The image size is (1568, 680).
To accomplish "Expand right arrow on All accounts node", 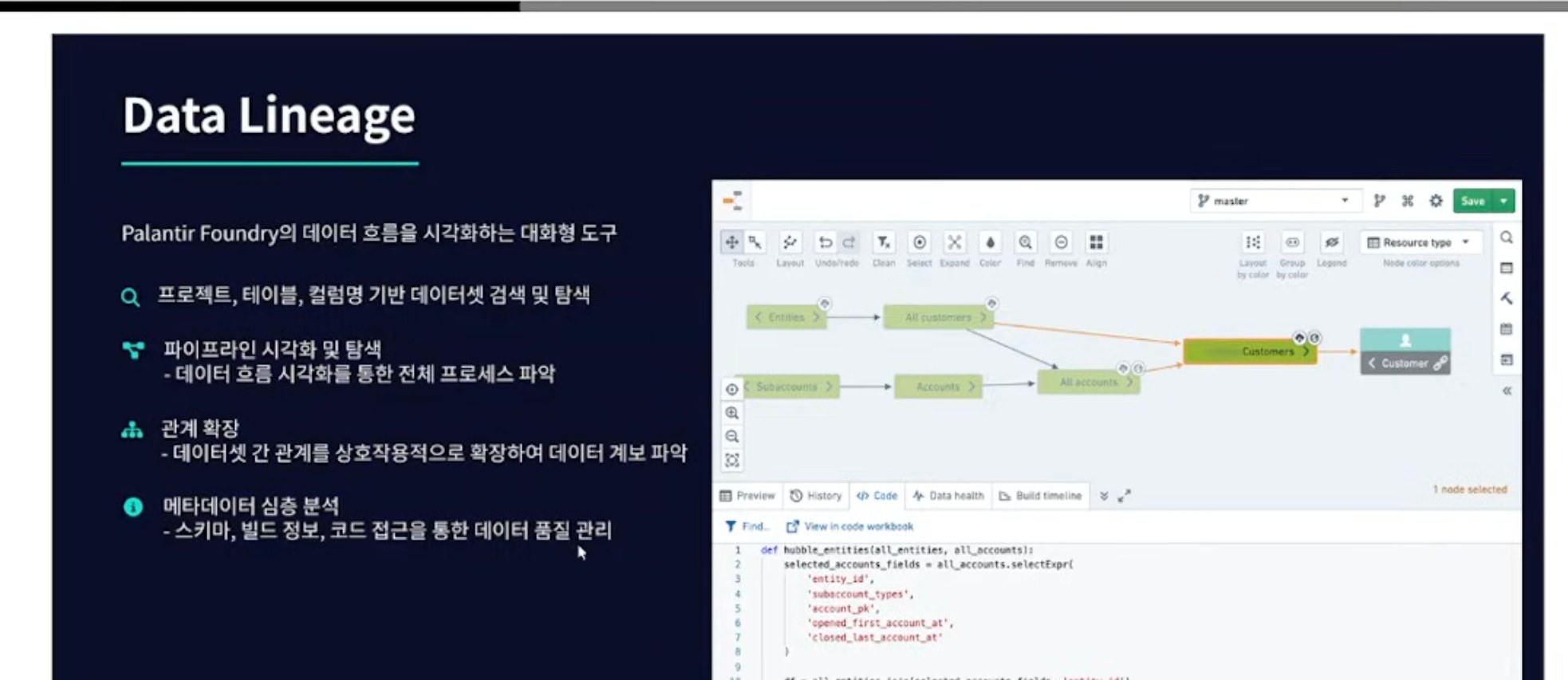I will pos(1129,382).
